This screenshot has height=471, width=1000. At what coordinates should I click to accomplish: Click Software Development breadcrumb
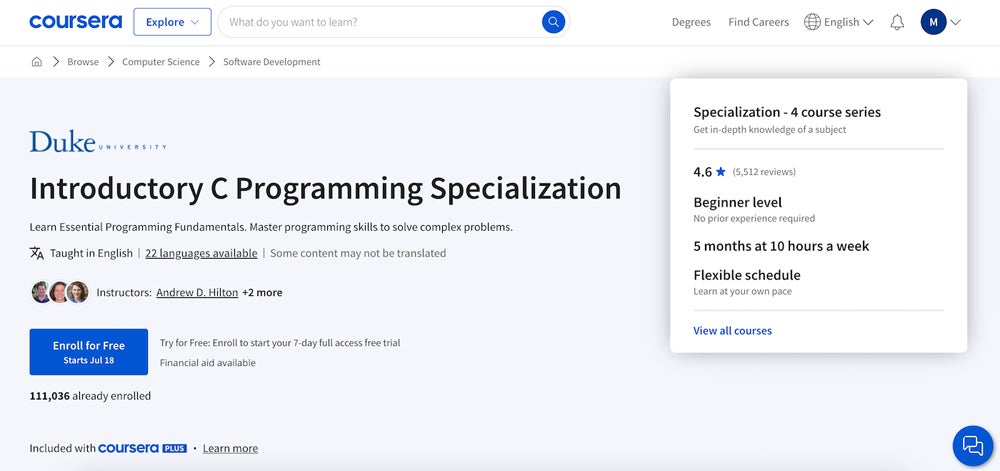pos(272,62)
